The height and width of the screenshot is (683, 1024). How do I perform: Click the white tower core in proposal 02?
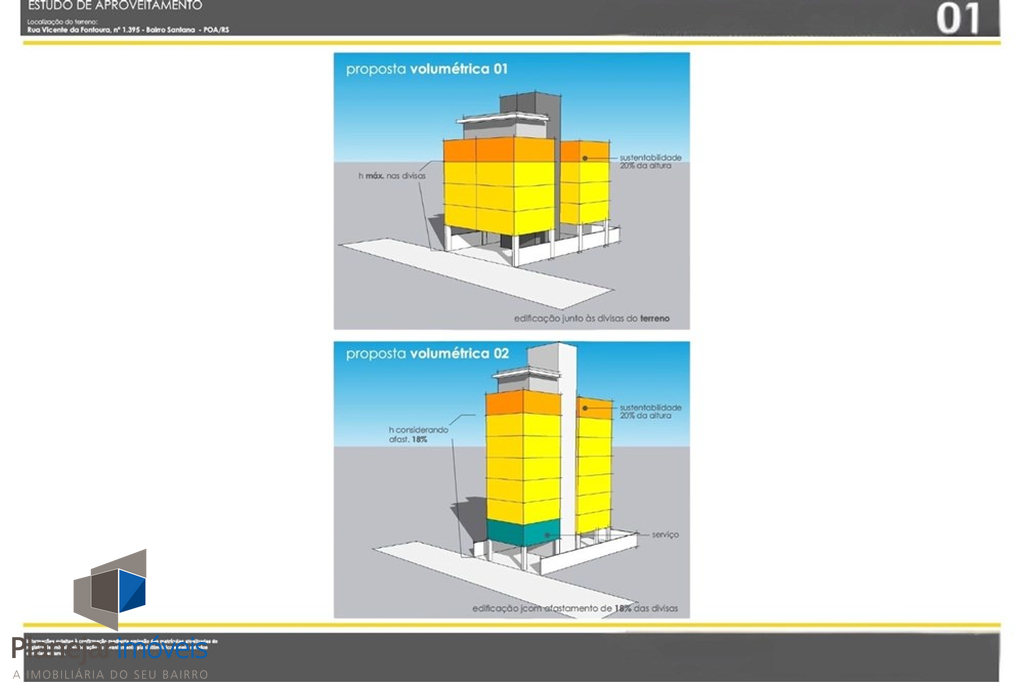pos(567,440)
